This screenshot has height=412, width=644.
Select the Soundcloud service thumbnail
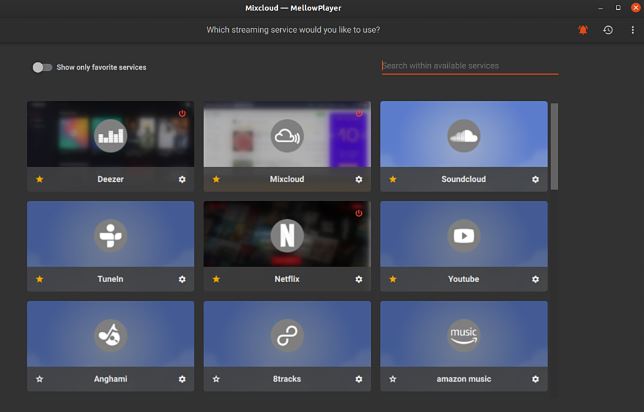point(464,134)
